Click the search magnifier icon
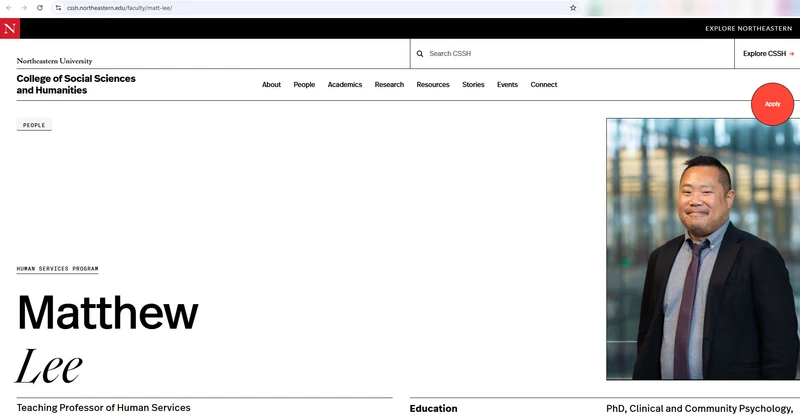 420,54
